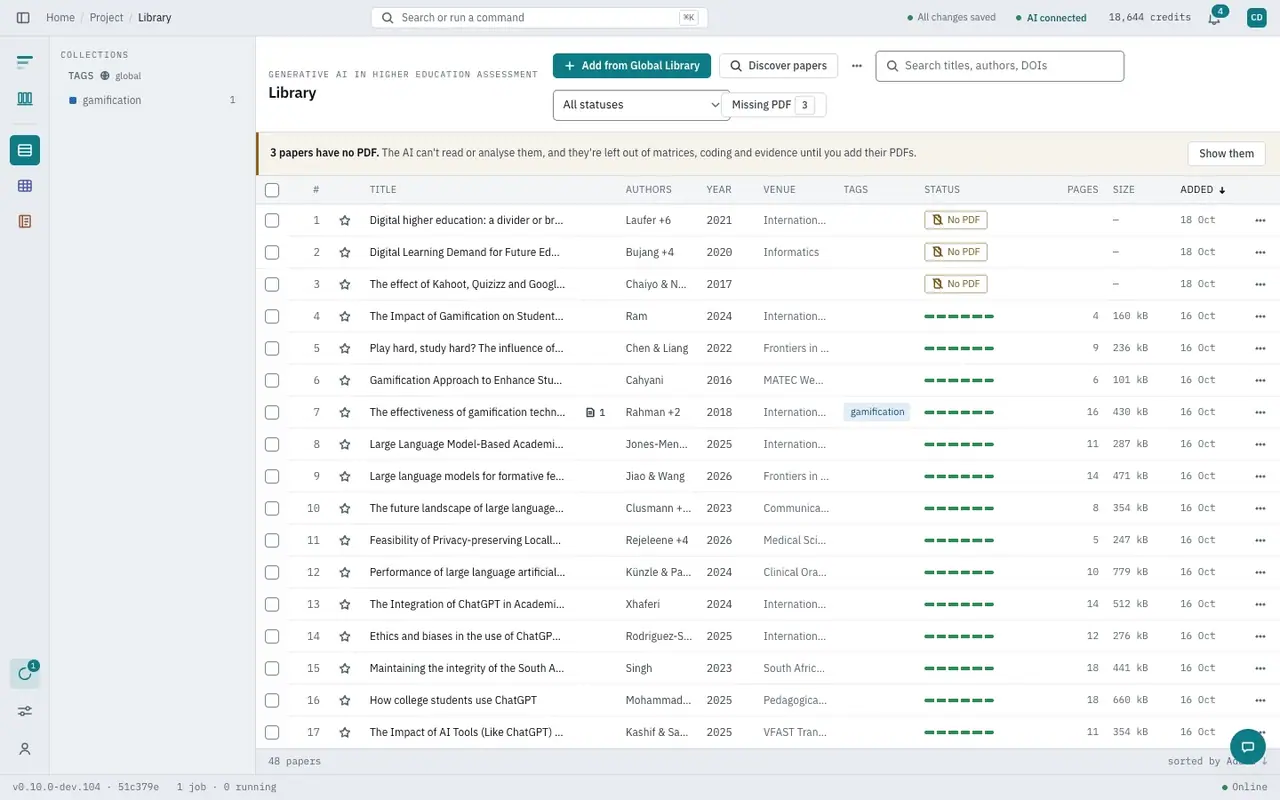The height and width of the screenshot is (800, 1280).
Task: Open the settings sliders icon
Action: coord(25,711)
